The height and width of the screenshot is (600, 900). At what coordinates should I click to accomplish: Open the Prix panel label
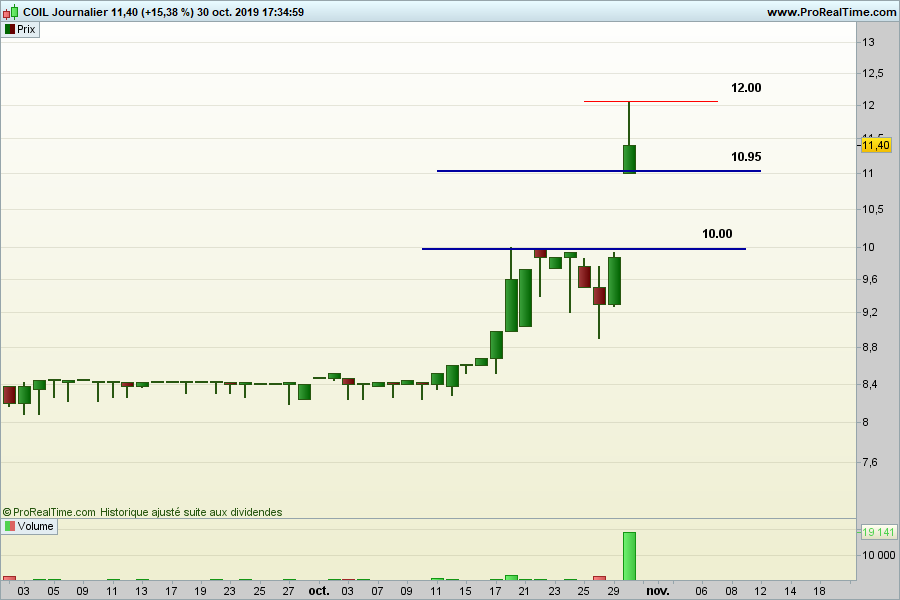[27, 29]
